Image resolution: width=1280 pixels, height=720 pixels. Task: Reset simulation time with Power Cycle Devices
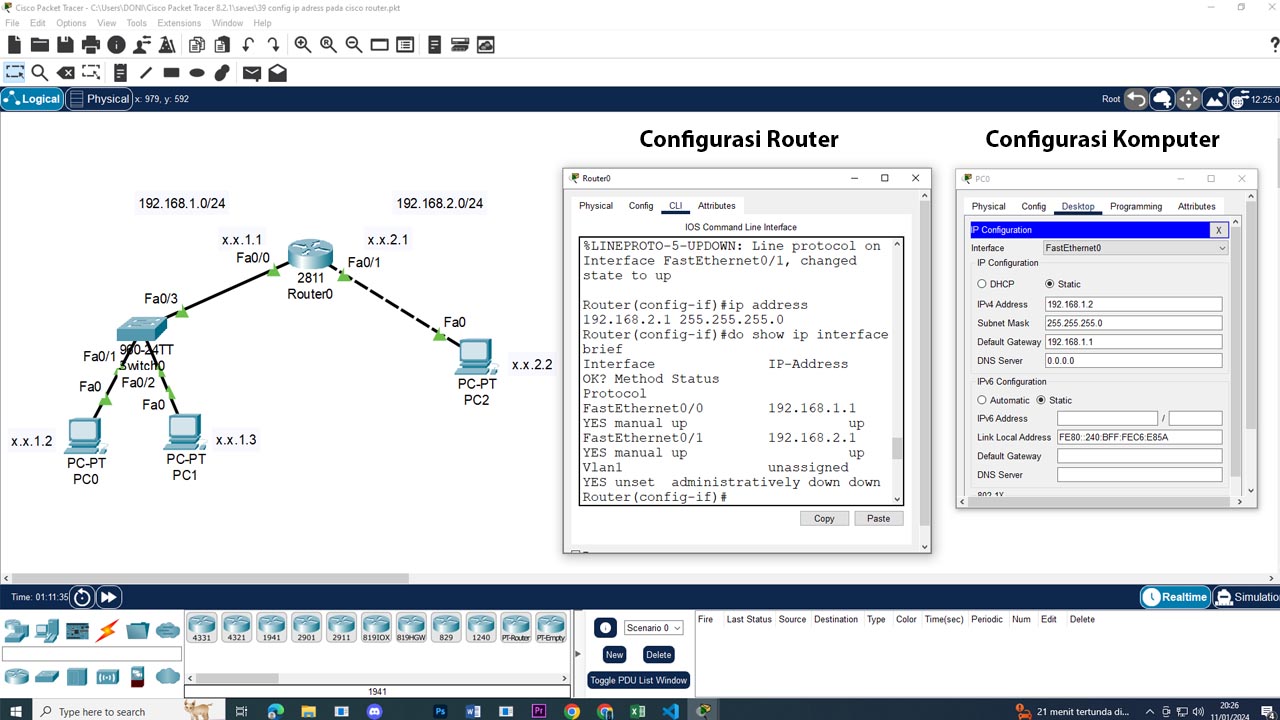pos(82,597)
